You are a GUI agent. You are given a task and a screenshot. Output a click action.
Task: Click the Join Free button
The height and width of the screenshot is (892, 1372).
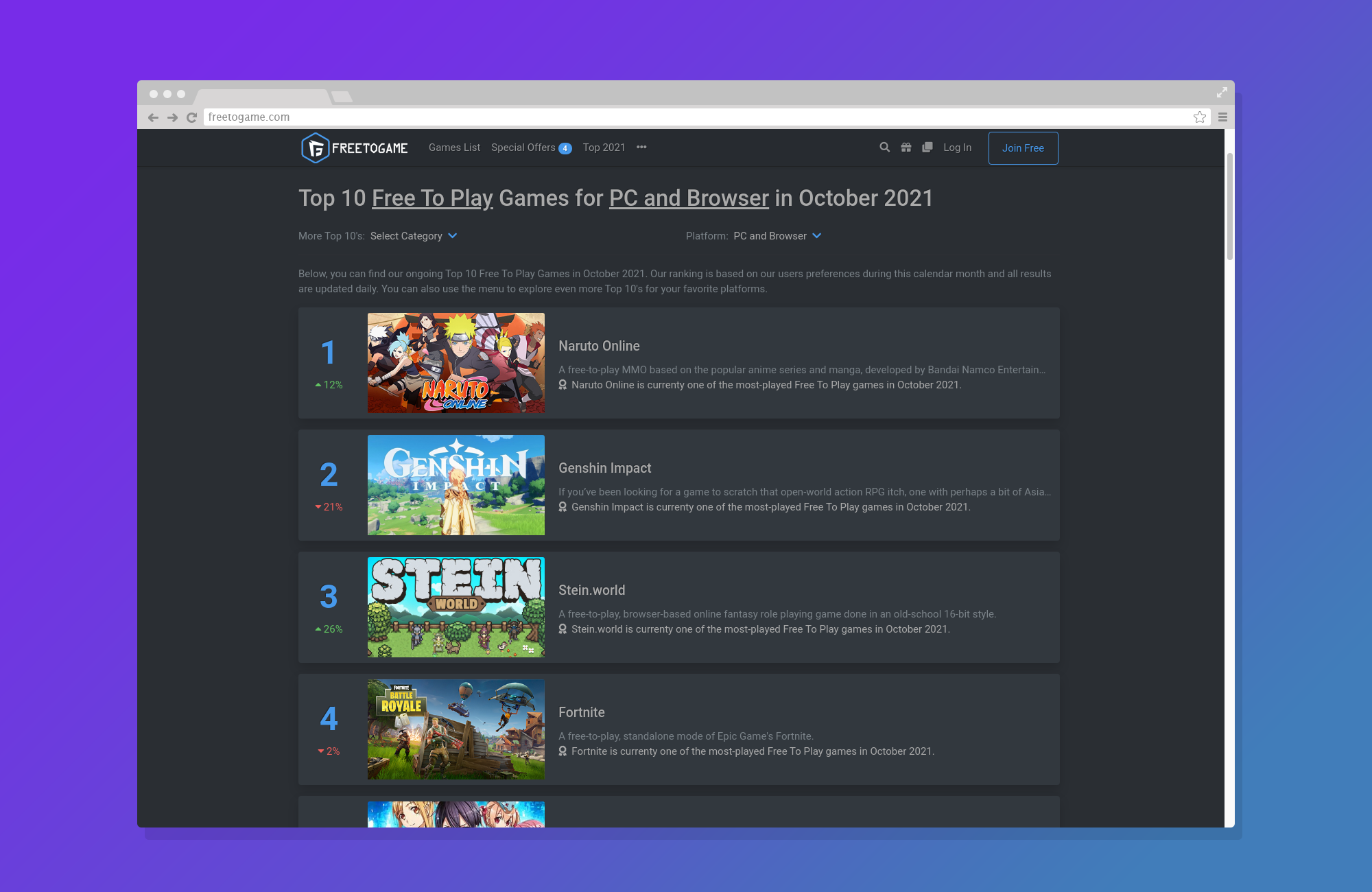1023,148
